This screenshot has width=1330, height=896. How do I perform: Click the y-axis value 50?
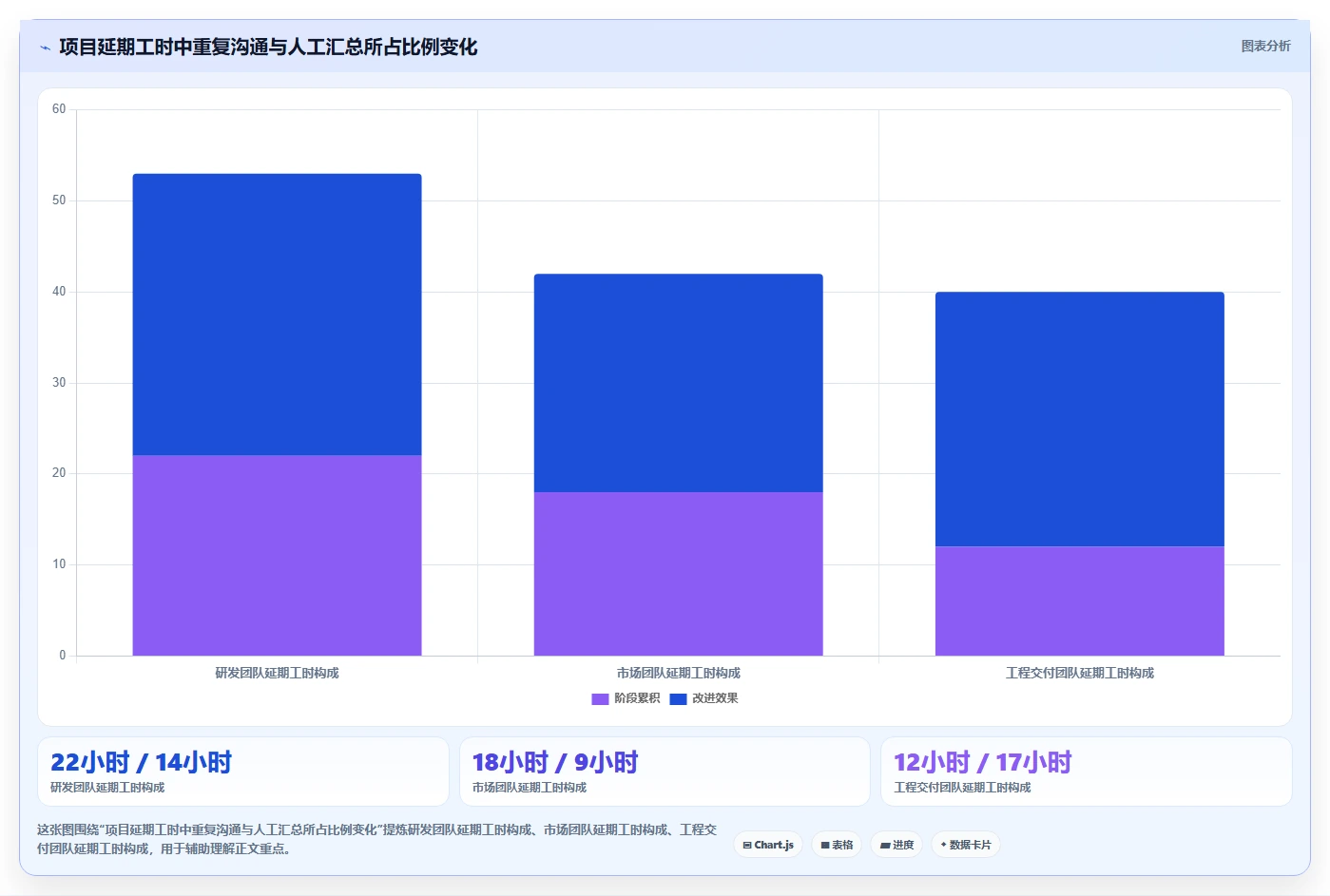click(59, 200)
